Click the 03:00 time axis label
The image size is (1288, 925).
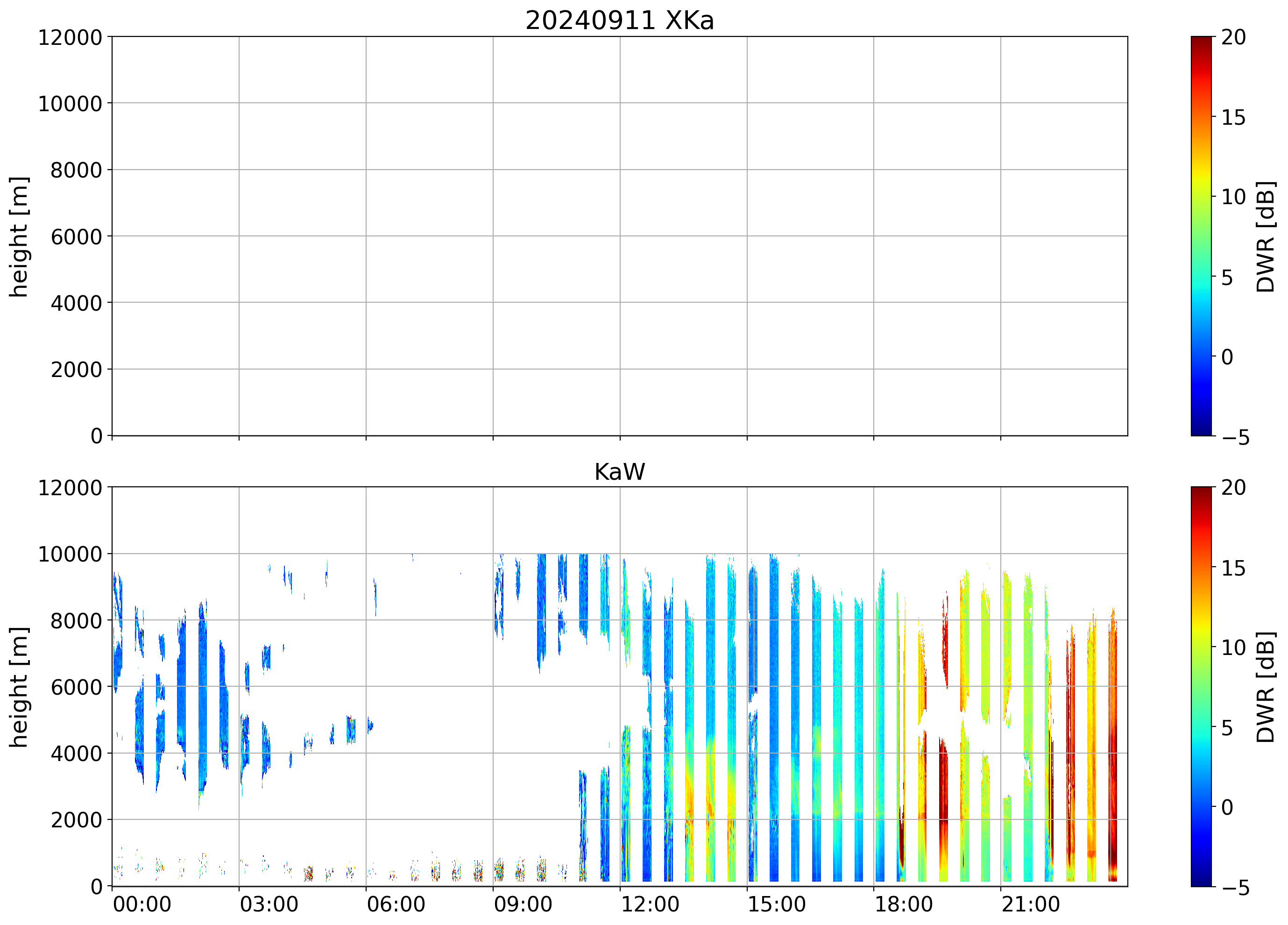point(269,904)
